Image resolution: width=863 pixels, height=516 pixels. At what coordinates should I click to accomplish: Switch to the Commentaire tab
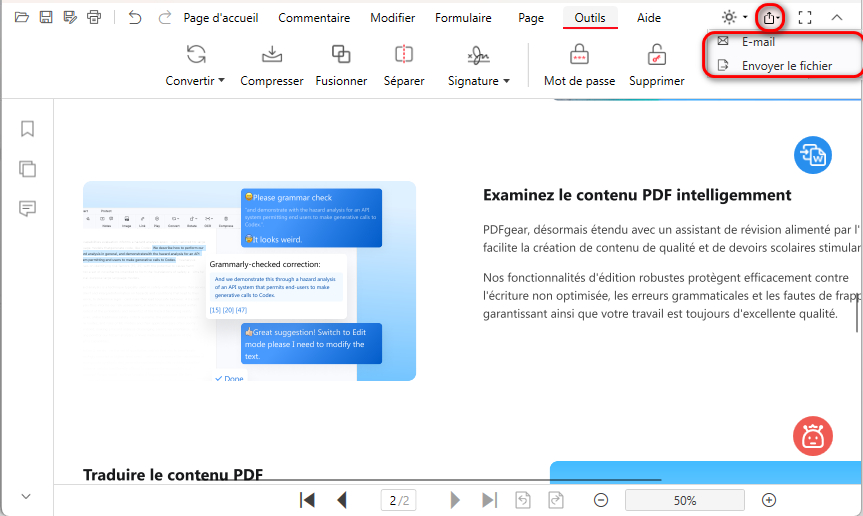314,18
